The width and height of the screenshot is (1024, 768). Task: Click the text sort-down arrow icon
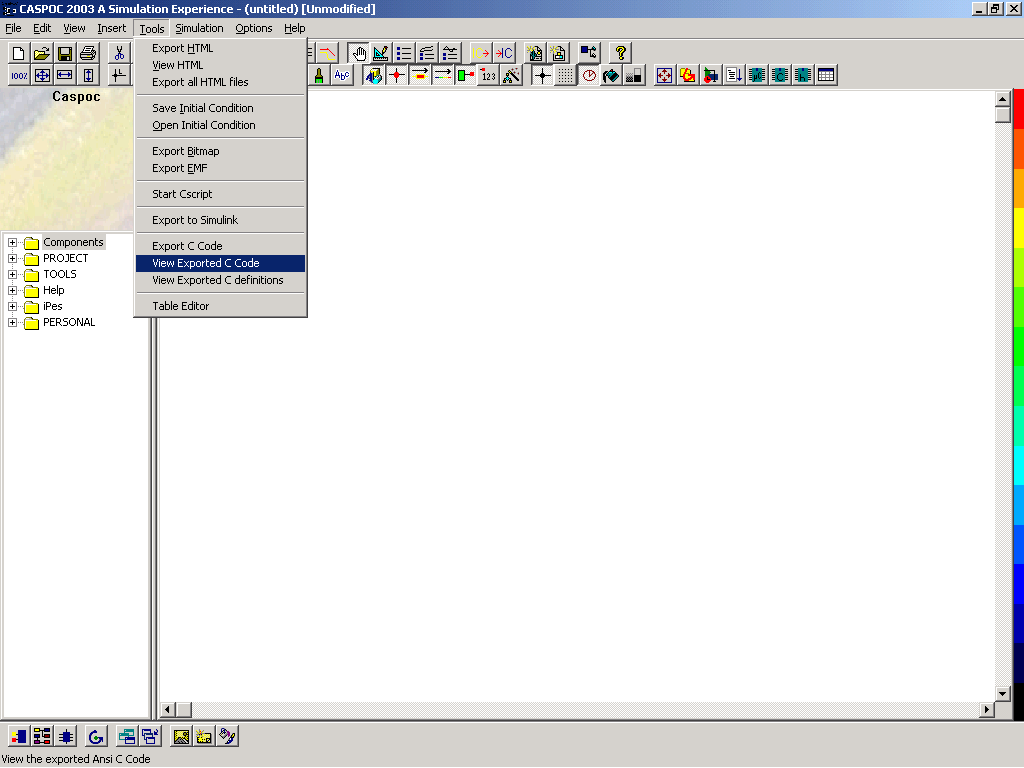click(x=734, y=76)
